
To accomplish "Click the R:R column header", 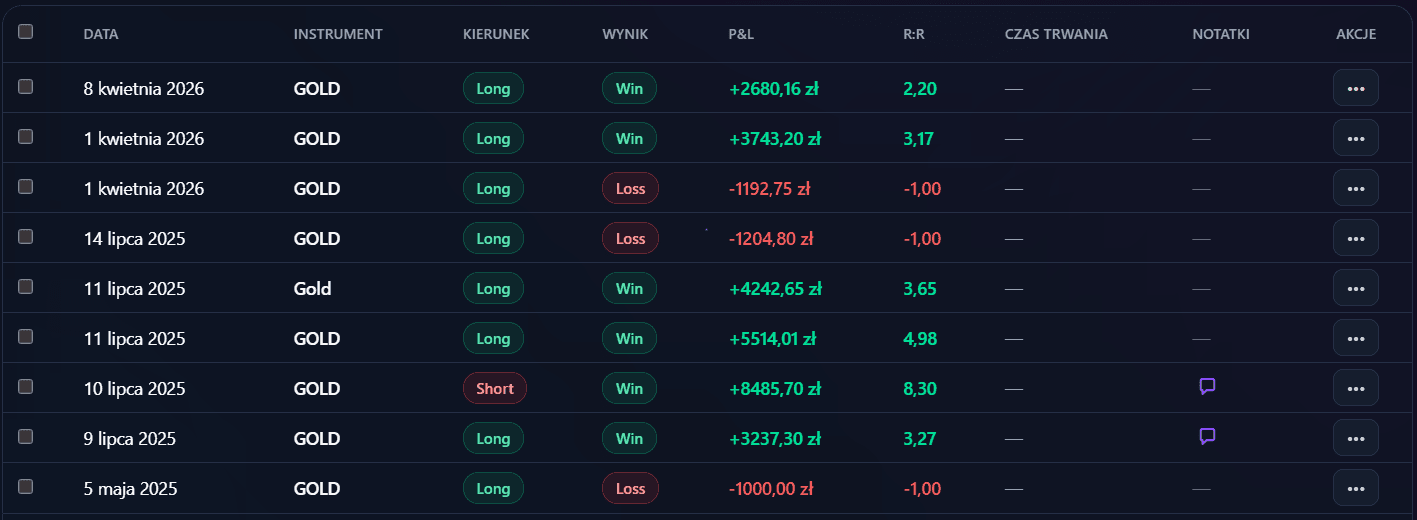I will pyautogui.click(x=914, y=34).
